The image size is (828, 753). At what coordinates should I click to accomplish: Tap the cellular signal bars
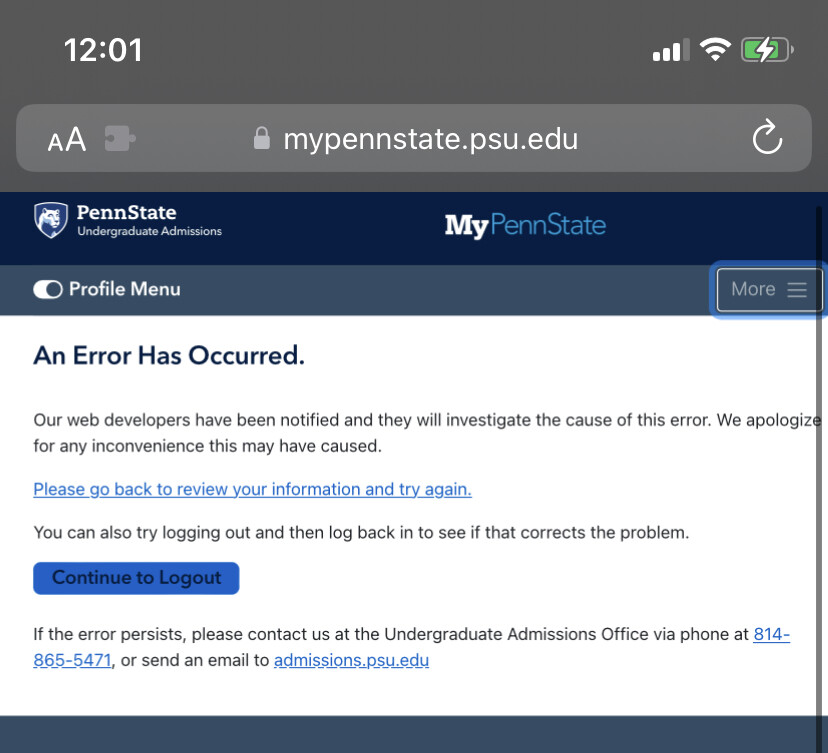coord(671,51)
